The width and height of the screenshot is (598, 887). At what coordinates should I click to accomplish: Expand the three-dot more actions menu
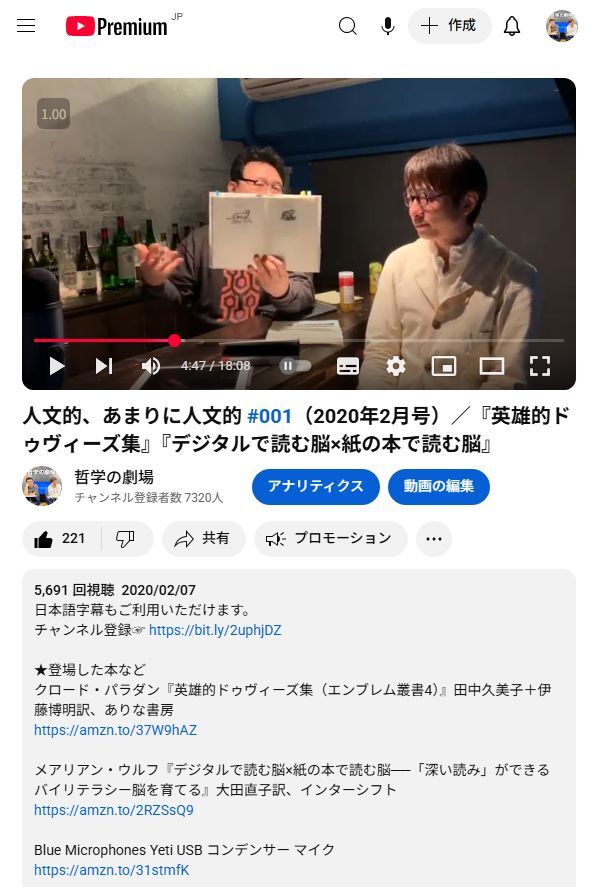pyautogui.click(x=434, y=539)
